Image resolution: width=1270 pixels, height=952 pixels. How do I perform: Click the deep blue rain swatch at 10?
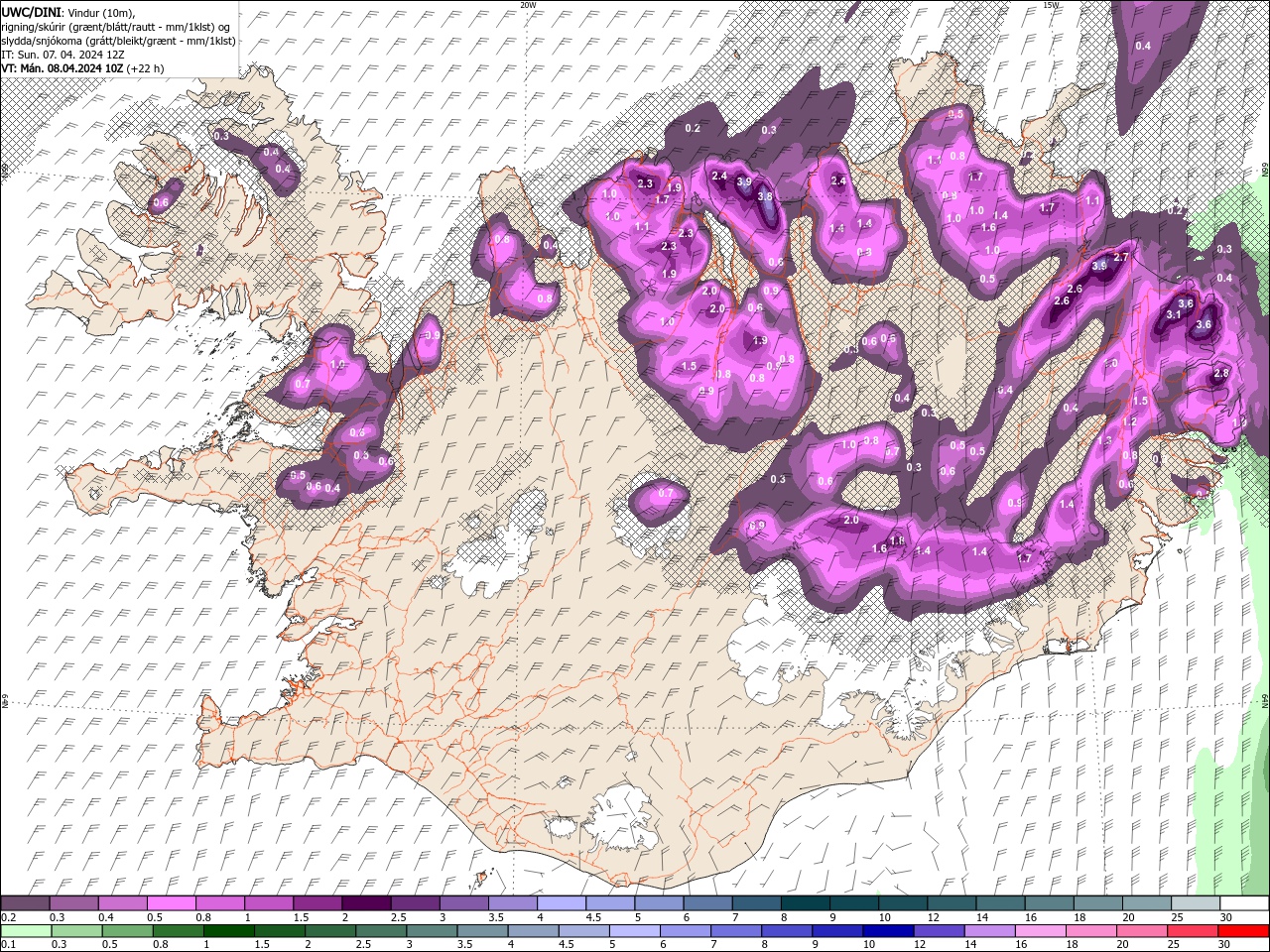pos(889,931)
